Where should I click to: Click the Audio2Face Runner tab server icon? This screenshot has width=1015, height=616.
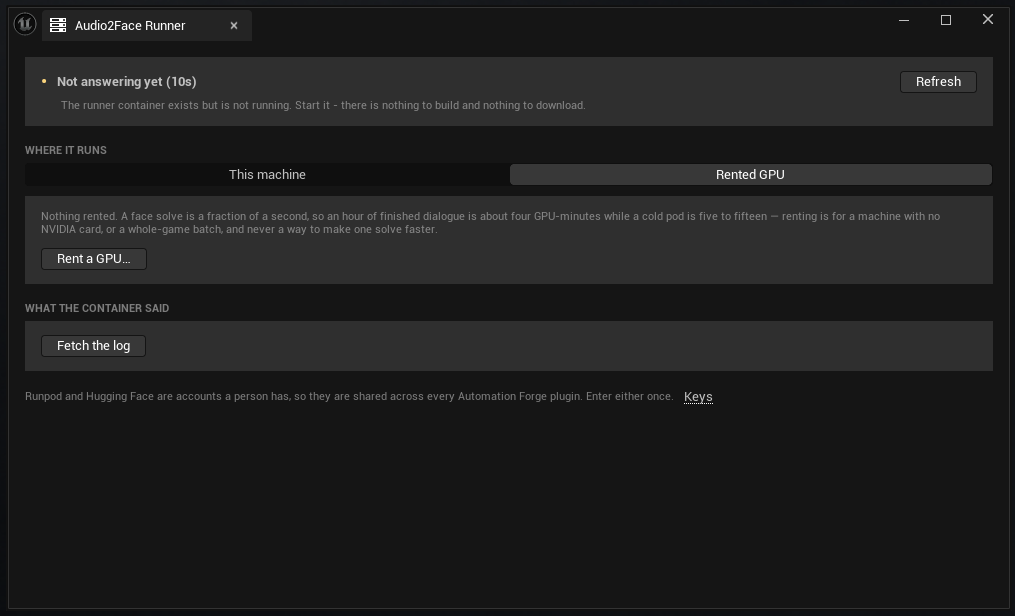[58, 25]
